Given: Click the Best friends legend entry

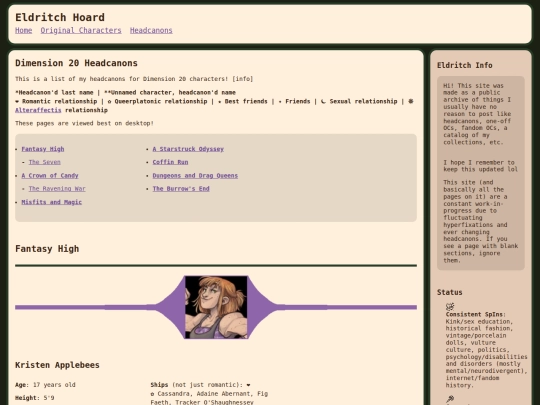Looking at the screenshot, I should click(x=242, y=101).
